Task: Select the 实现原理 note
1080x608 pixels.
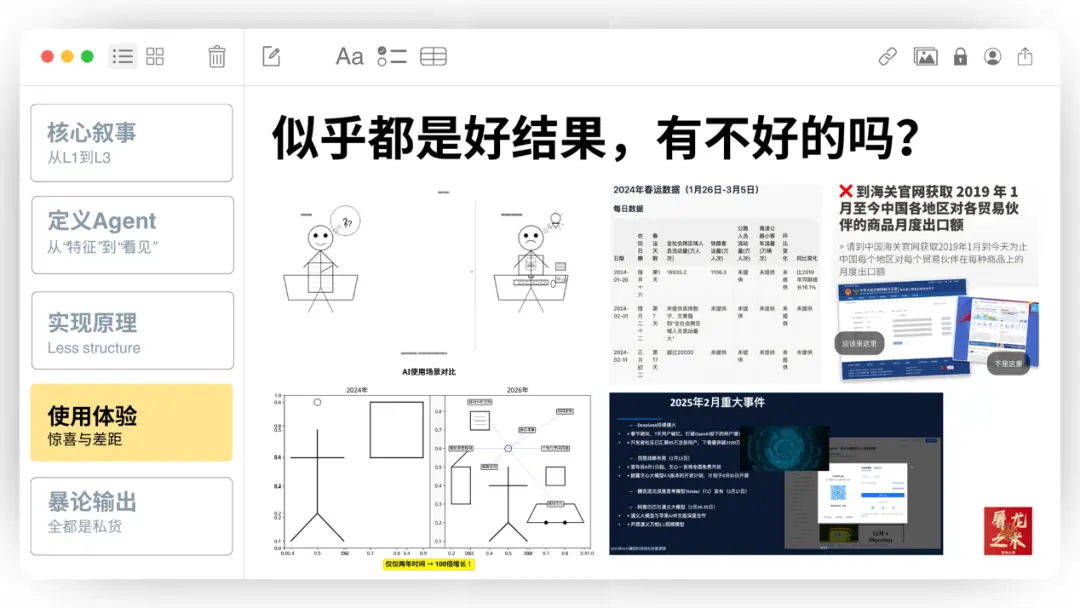Action: coord(131,329)
